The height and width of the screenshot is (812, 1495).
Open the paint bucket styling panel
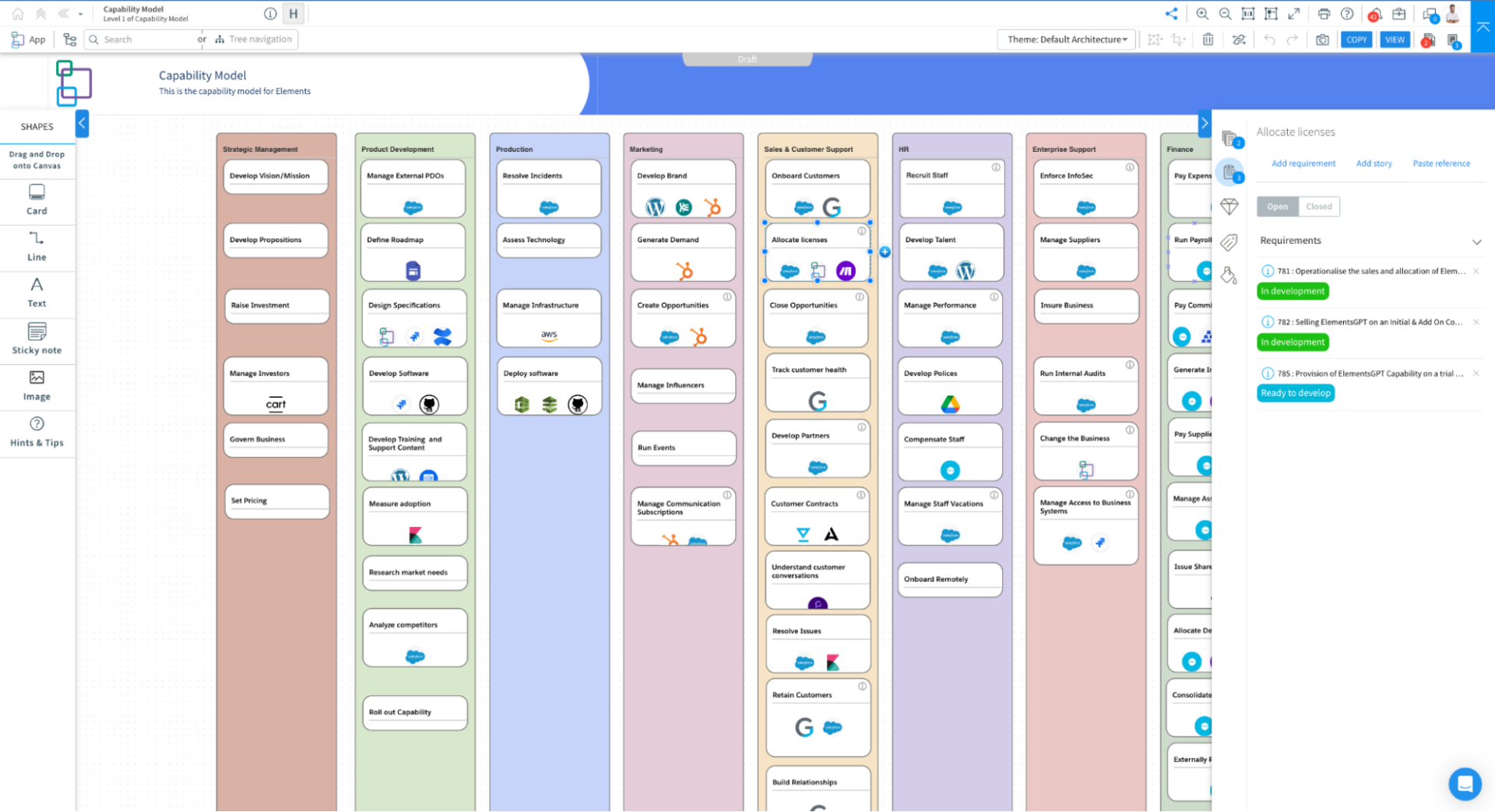1229,276
